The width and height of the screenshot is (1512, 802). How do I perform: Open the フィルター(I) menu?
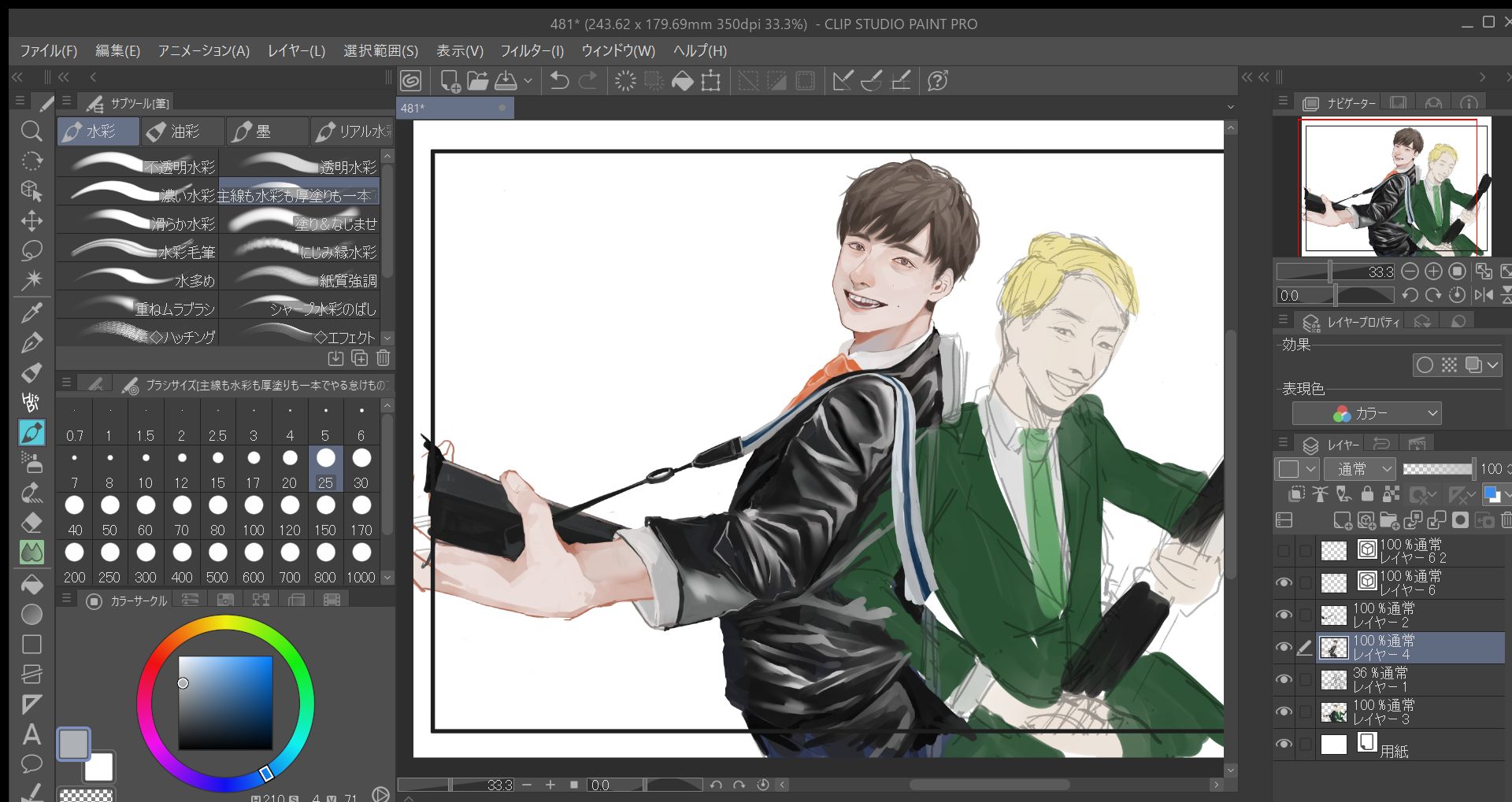532,51
